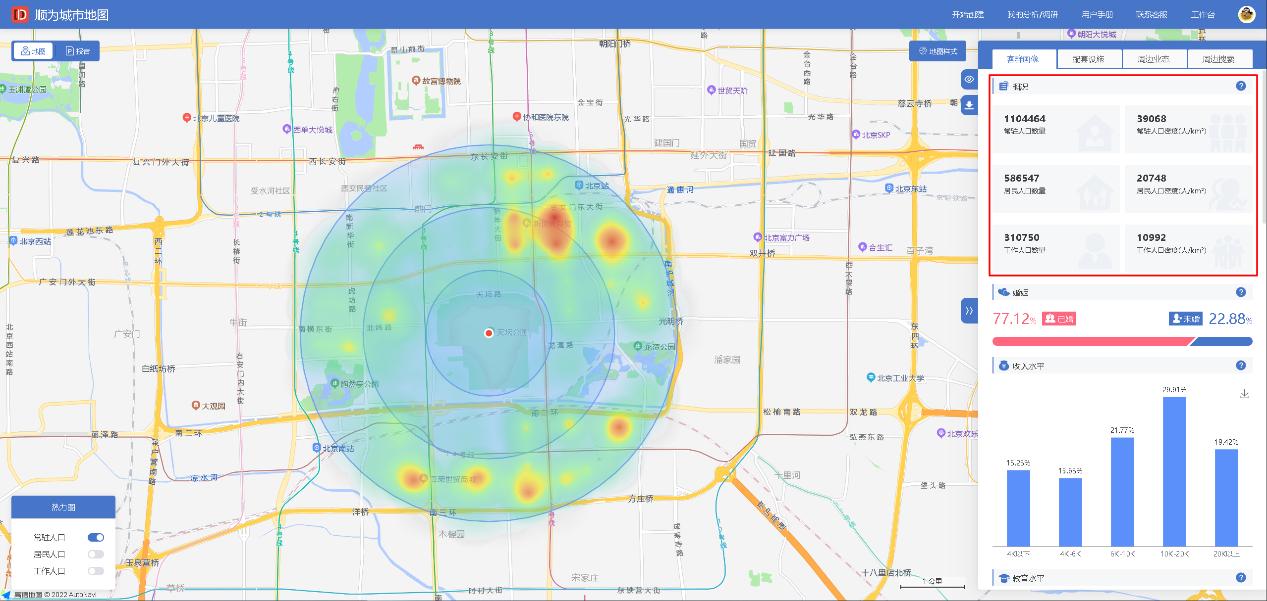Viewport: 1267px width, 601px height.
Task: Toggle the third heatmap switch (工作人口)
Action: pos(96,571)
